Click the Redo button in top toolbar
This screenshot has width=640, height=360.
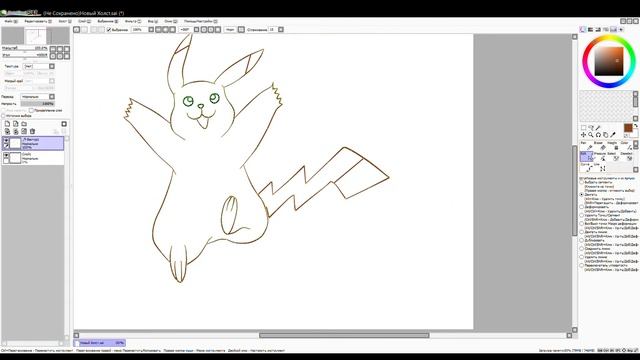tap(84, 29)
